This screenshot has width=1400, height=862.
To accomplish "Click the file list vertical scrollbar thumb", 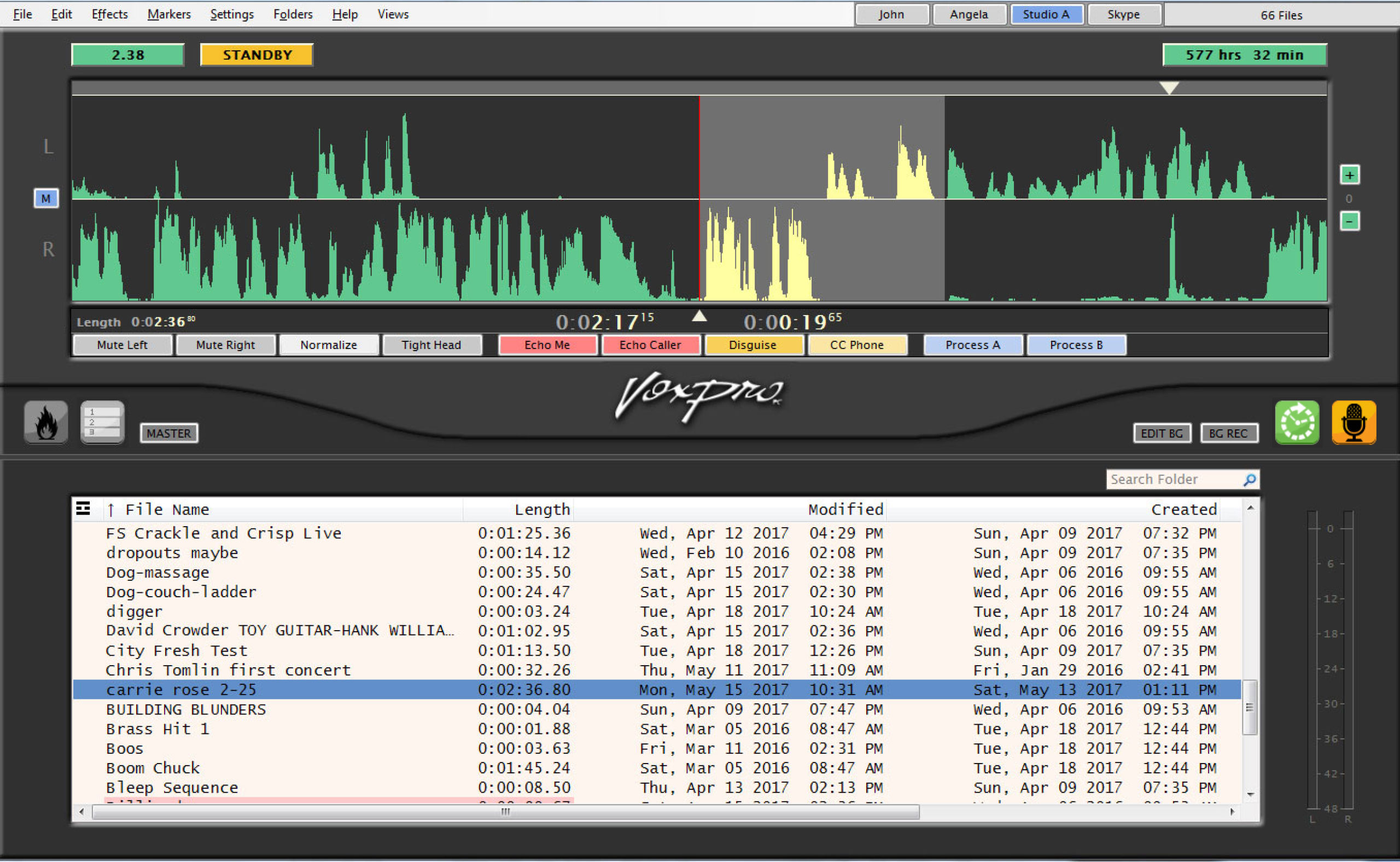I will [1250, 707].
